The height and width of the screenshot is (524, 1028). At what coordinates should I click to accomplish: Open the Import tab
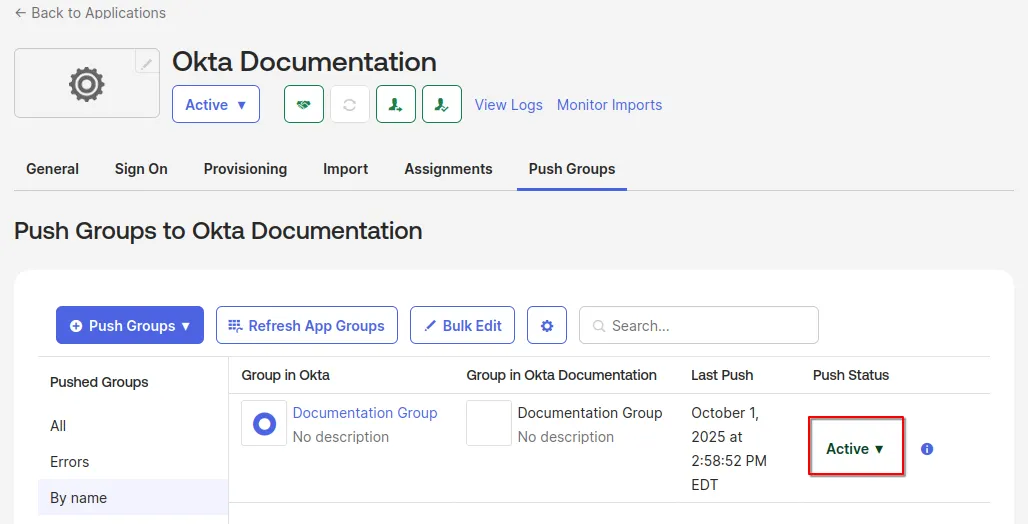point(346,169)
